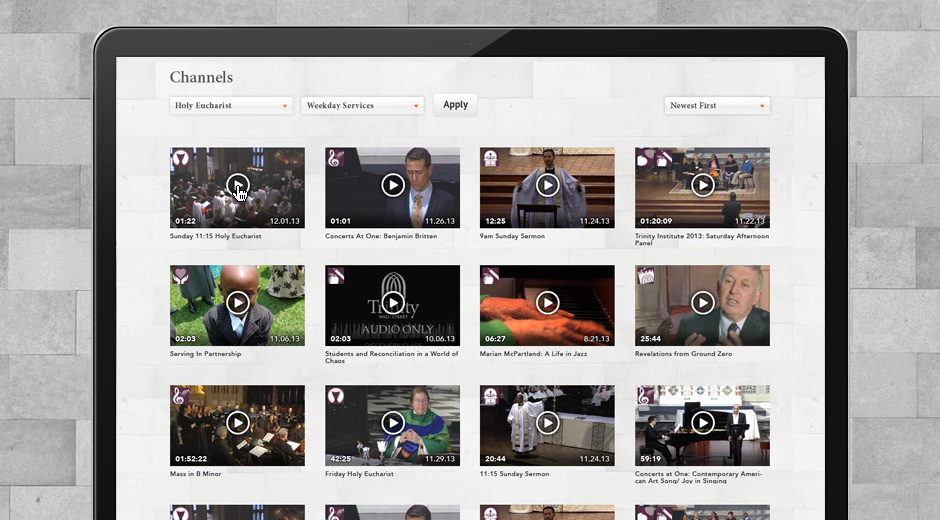The image size is (940, 520).
Task: Click chalice icon on Friday Holy Eucharist thumbnail
Action: pos(336,395)
